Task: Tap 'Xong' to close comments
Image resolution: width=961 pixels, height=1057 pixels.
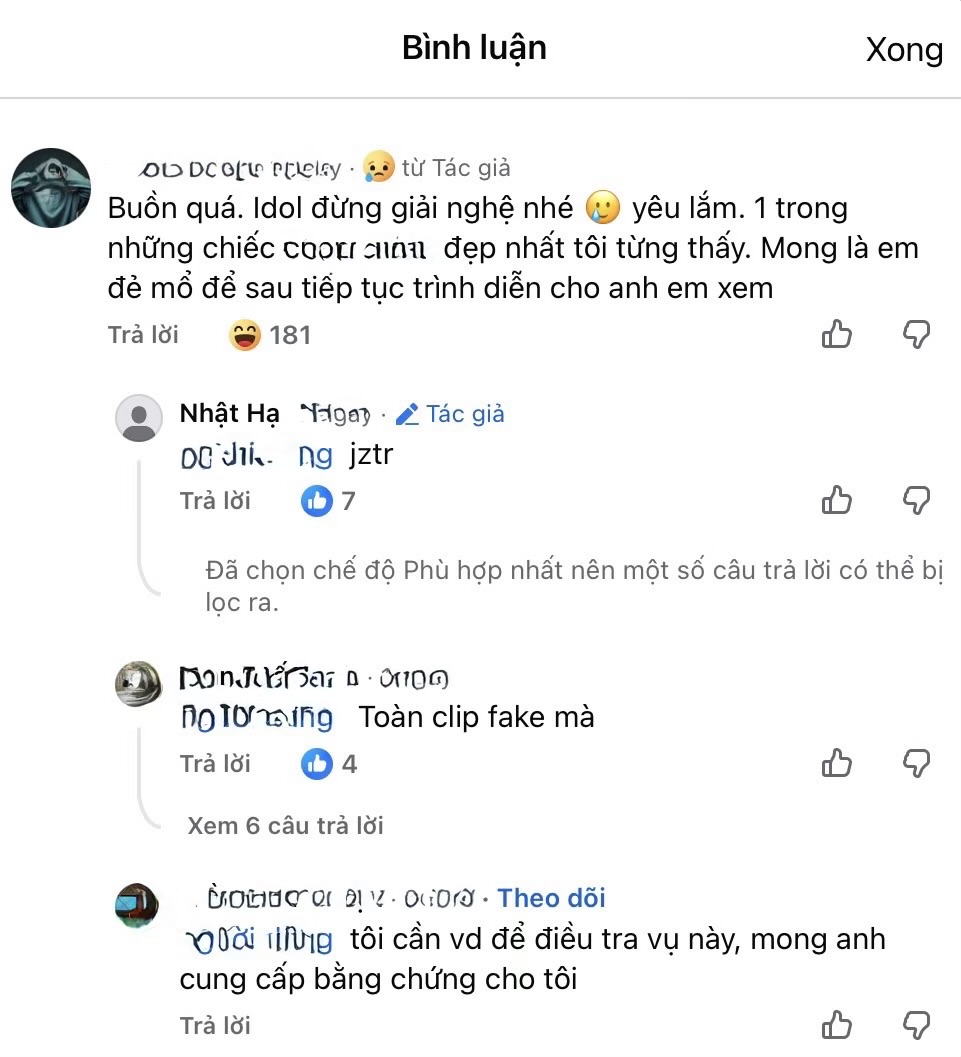Action: pyautogui.click(x=905, y=49)
